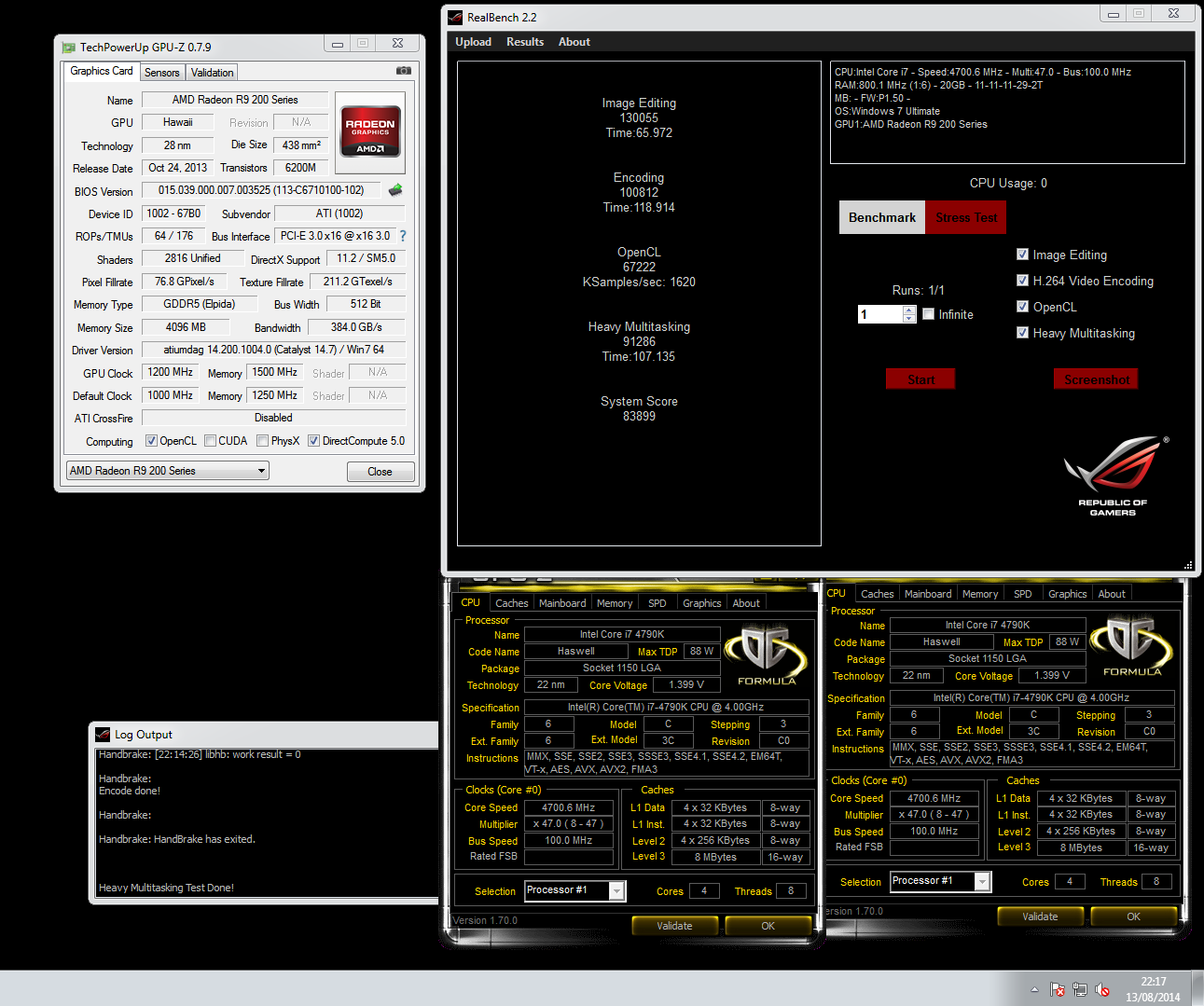Open Caches tab in left CPU-Z window
The image size is (1204, 1006).
pyautogui.click(x=512, y=603)
